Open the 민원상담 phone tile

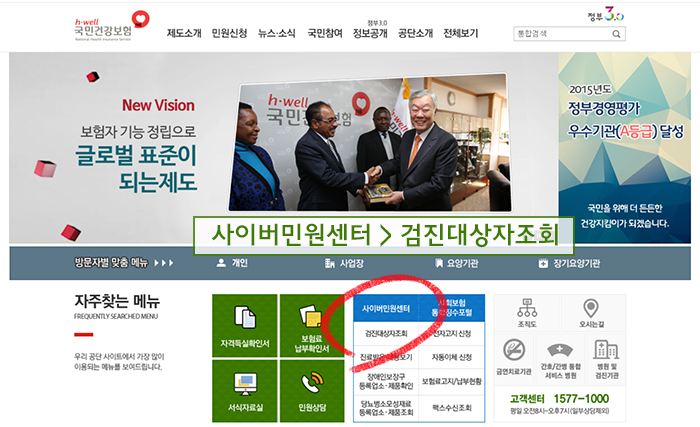click(x=312, y=391)
